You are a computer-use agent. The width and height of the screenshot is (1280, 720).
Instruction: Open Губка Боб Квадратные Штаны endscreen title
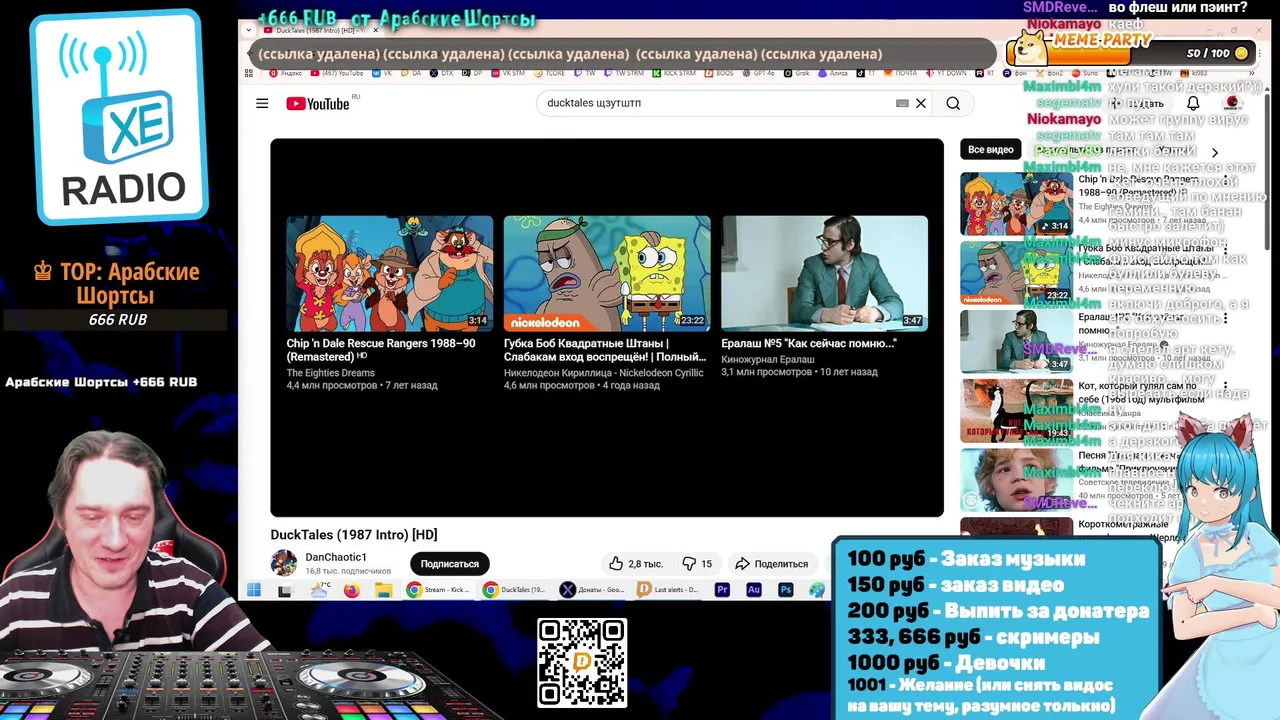coord(604,349)
